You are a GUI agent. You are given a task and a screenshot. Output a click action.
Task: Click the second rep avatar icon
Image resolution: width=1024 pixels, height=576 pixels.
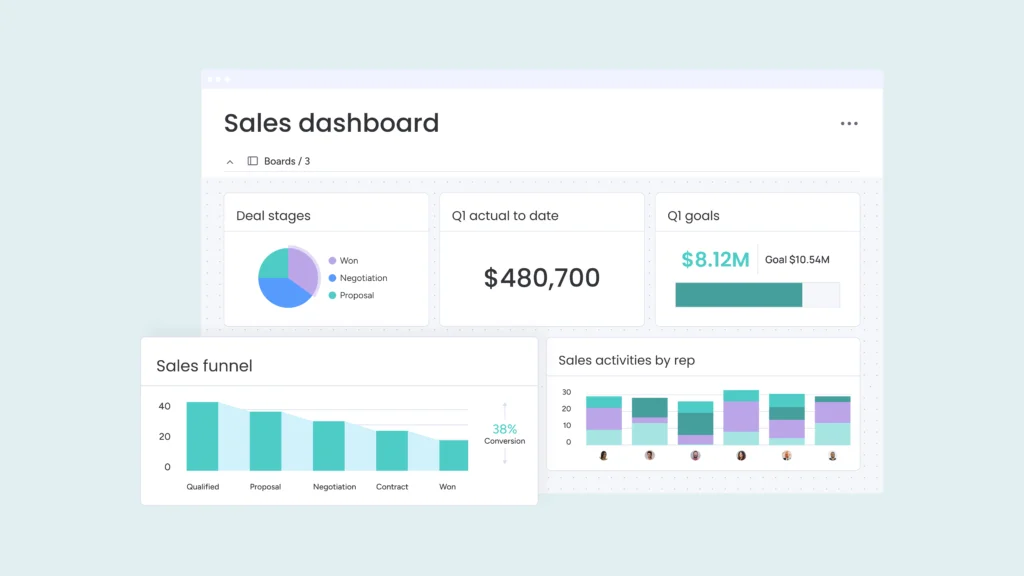(x=649, y=455)
